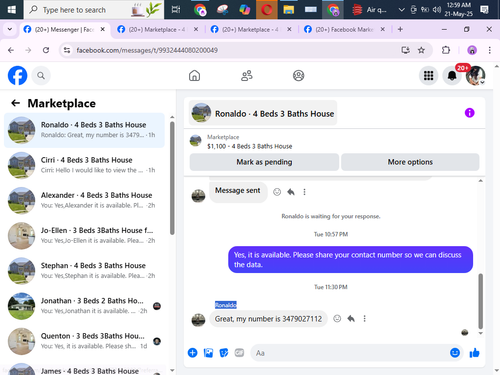This screenshot has height=375, width=500.
Task: Select the Quenton conversation in the list
Action: pos(84,341)
